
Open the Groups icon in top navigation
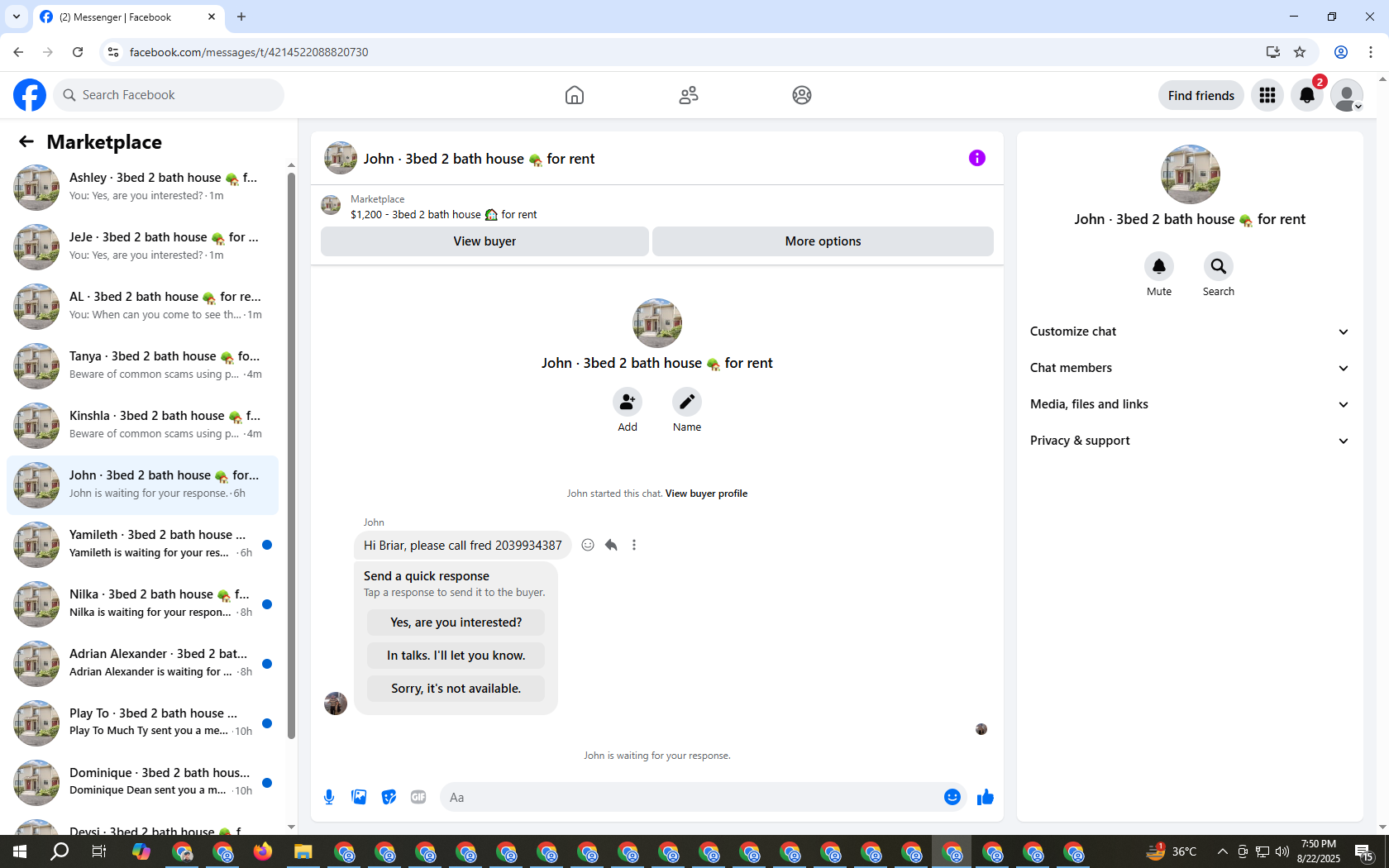[802, 95]
